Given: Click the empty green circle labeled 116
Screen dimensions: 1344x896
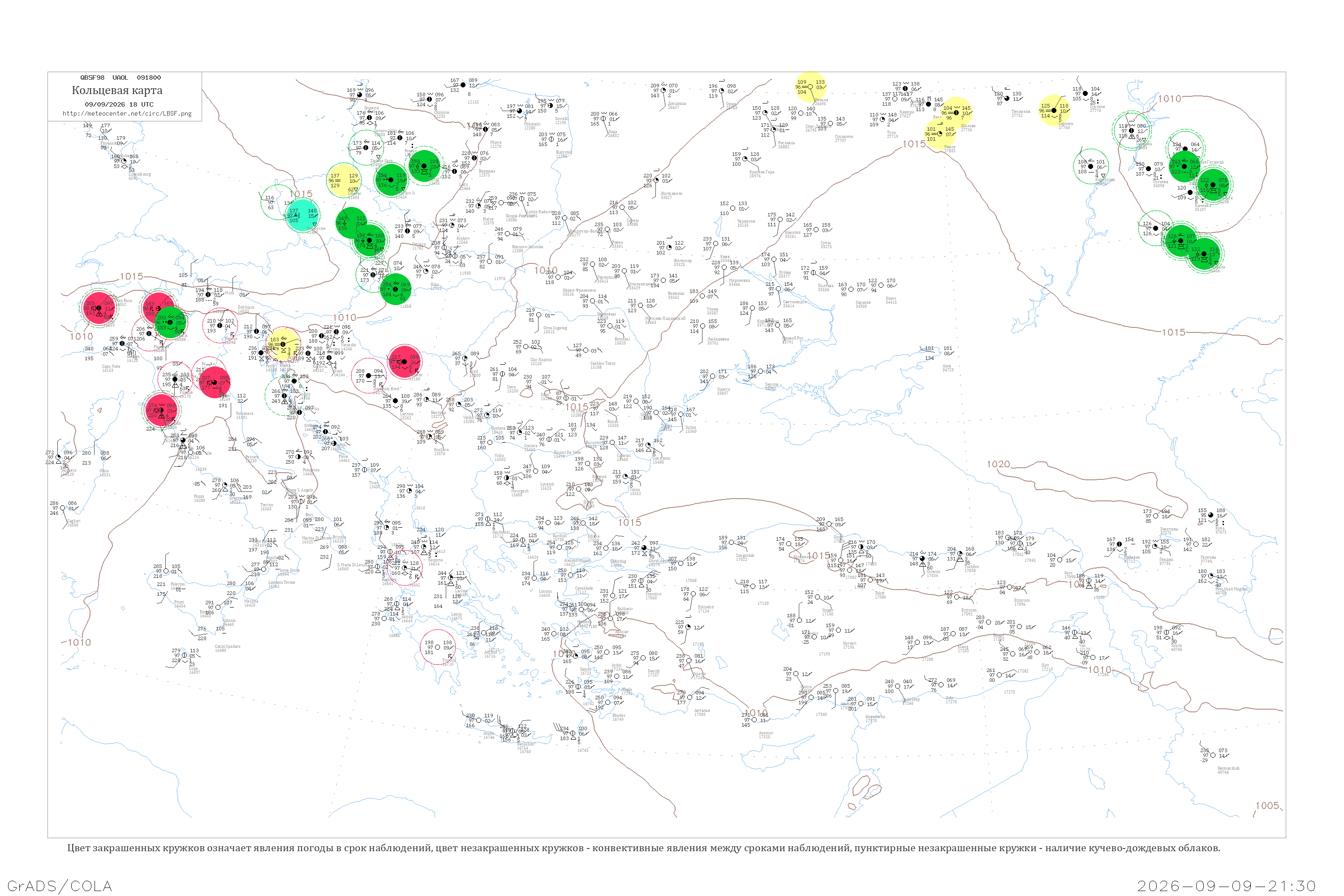Looking at the screenshot, I should (x=278, y=202).
